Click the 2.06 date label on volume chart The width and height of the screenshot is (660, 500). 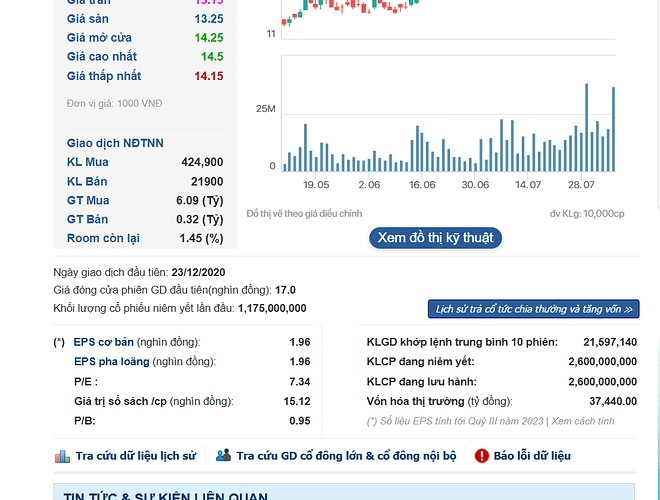[369, 185]
